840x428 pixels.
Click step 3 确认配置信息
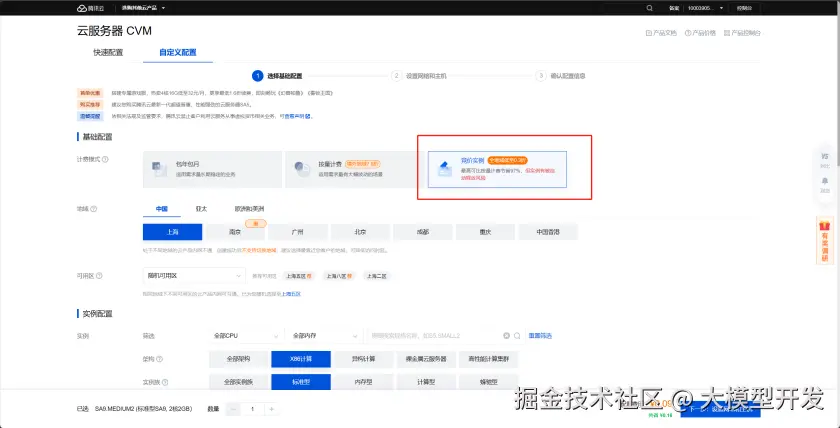point(560,76)
